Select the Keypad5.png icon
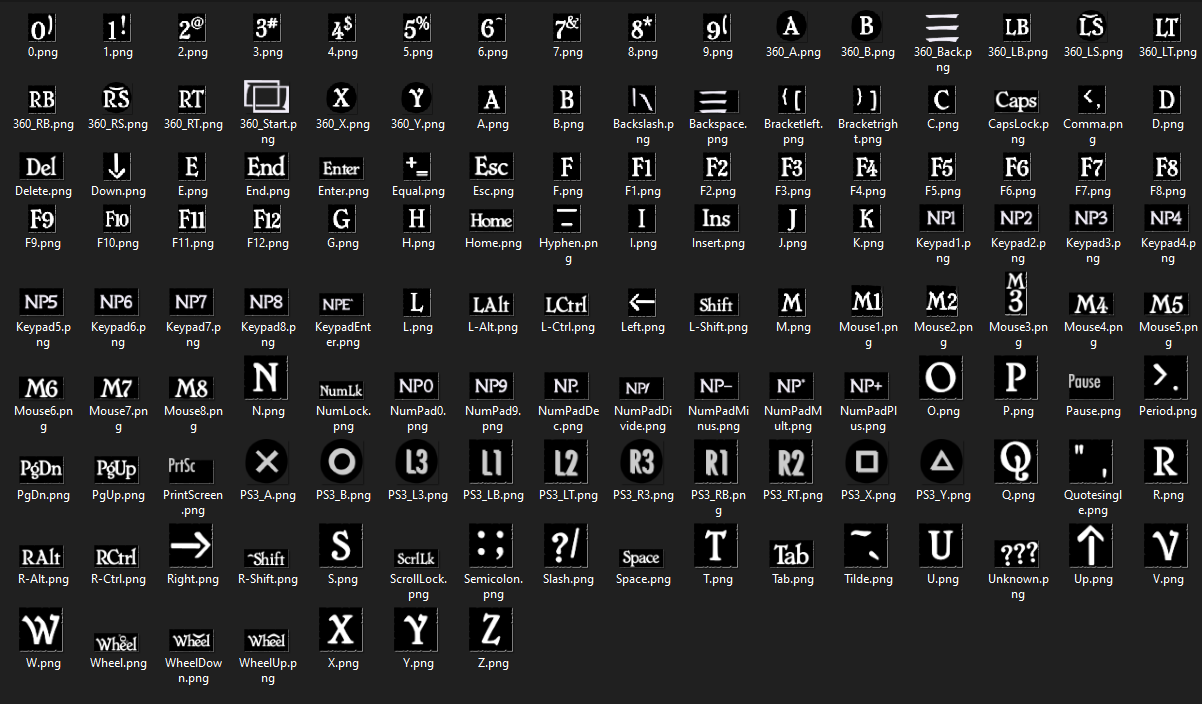The image size is (1202, 704). click(x=41, y=302)
